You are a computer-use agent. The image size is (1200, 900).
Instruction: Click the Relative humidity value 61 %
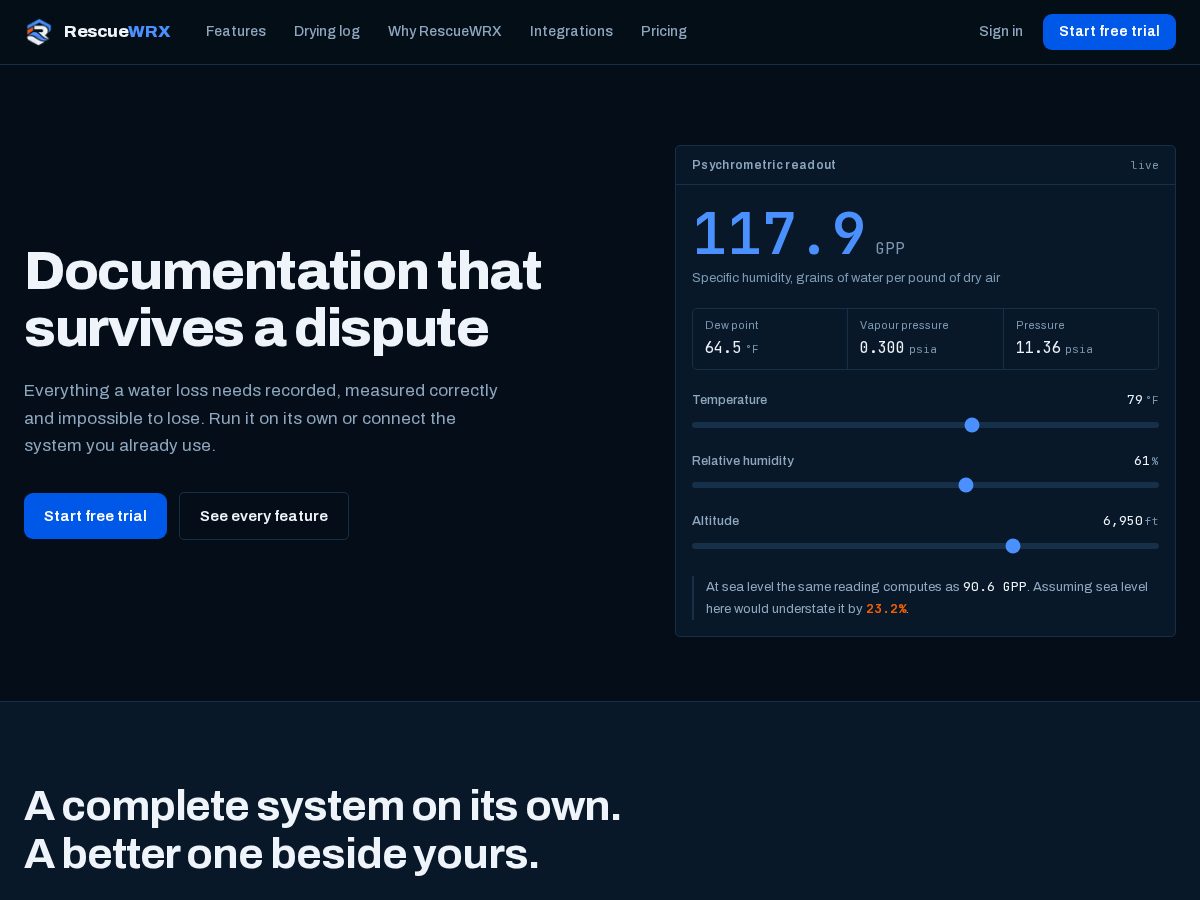pyautogui.click(x=1146, y=461)
